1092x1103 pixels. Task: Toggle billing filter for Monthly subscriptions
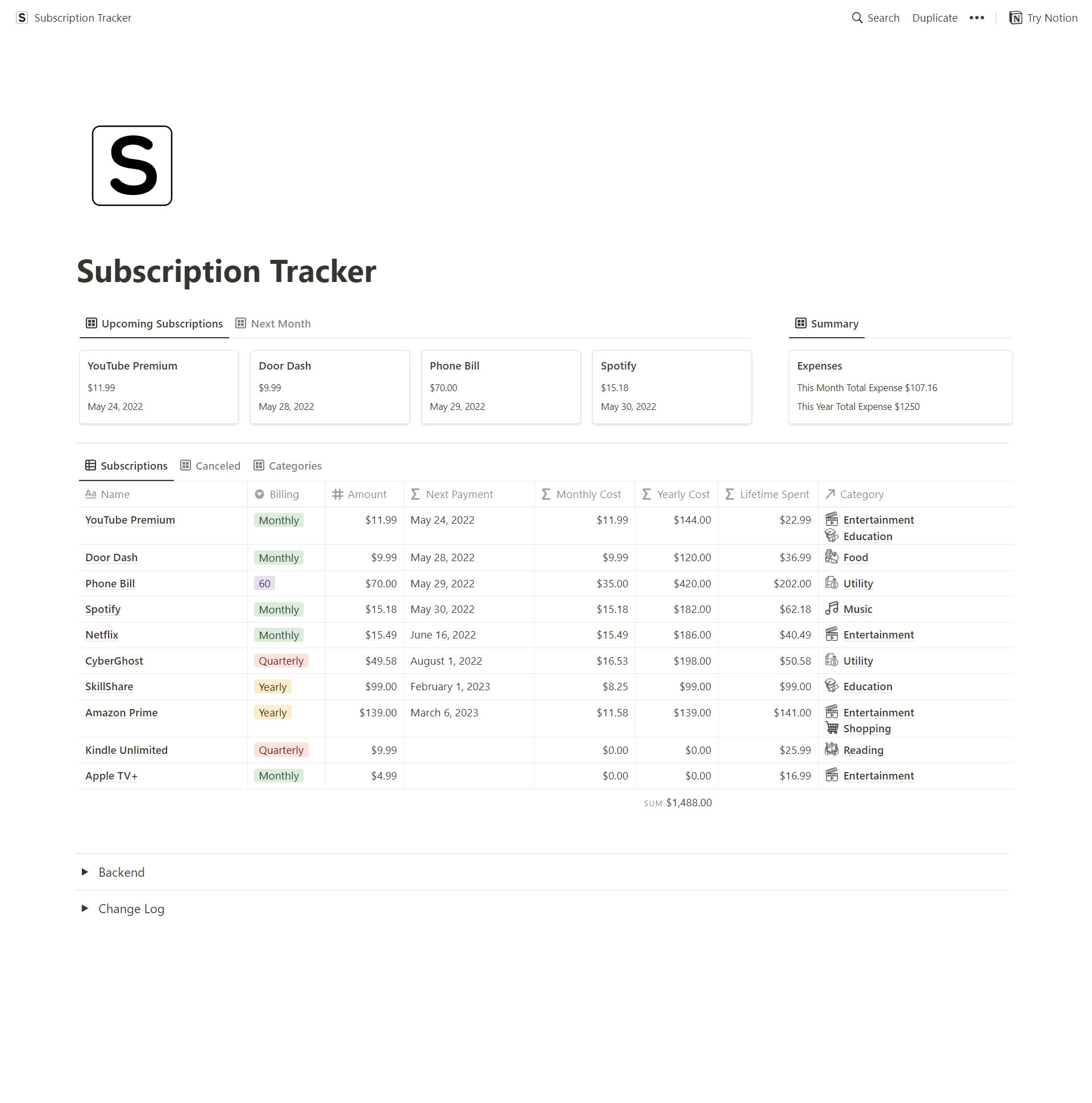pyautogui.click(x=279, y=520)
